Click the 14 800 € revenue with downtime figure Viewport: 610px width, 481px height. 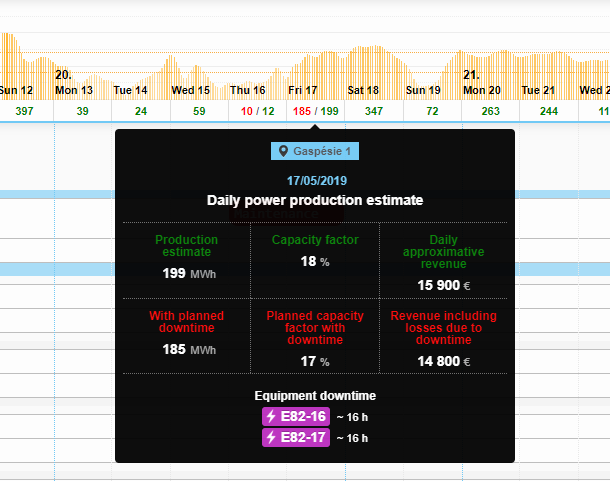[443, 361]
